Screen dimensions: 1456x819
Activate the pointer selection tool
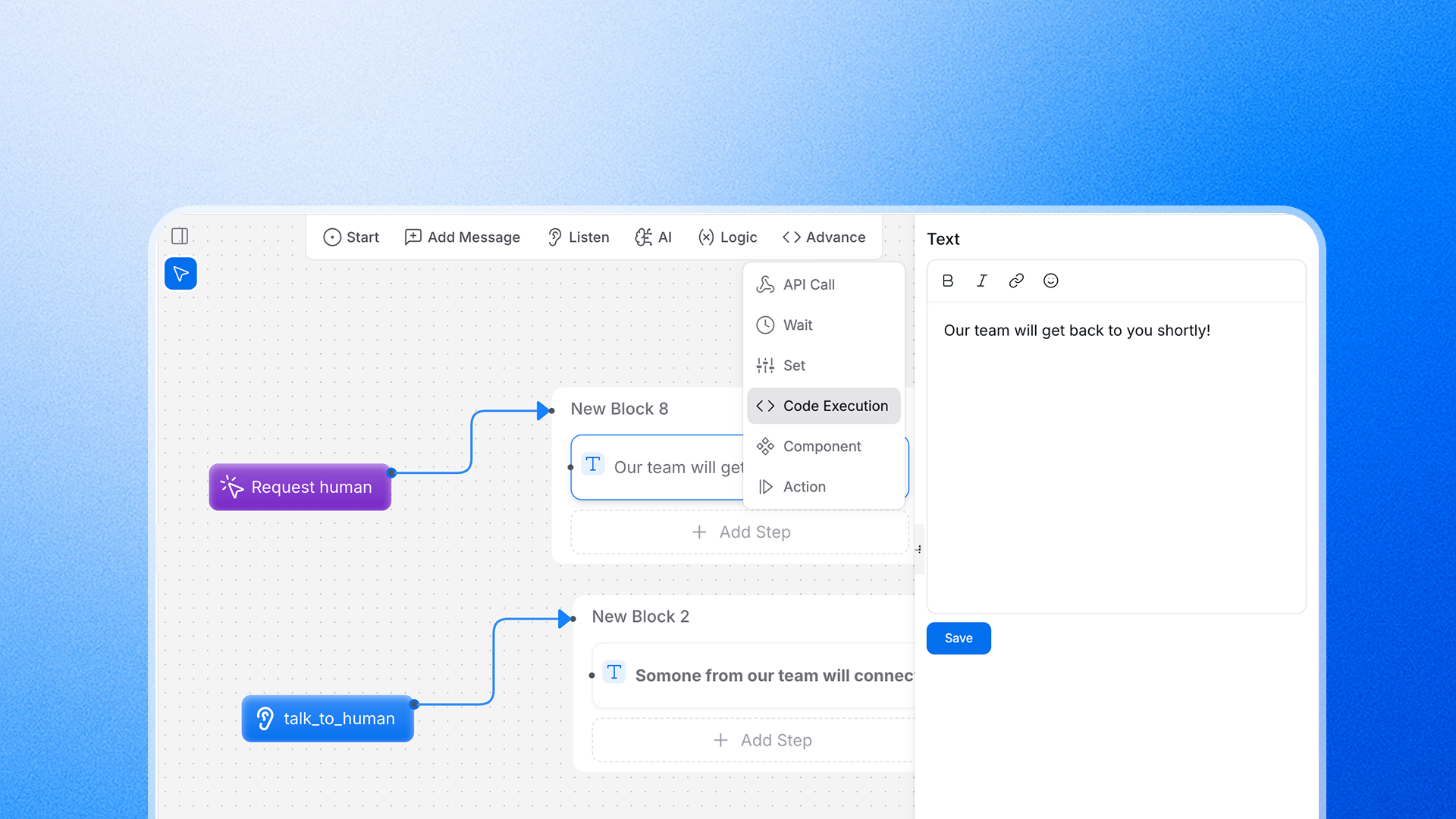point(180,273)
